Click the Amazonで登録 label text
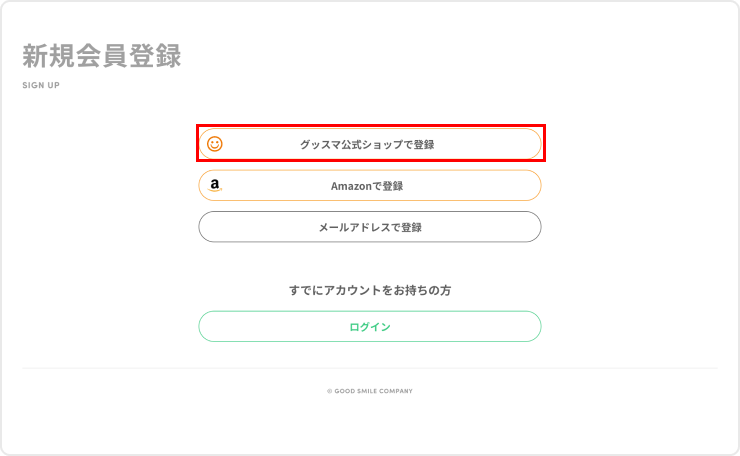740x456 pixels. (367, 186)
